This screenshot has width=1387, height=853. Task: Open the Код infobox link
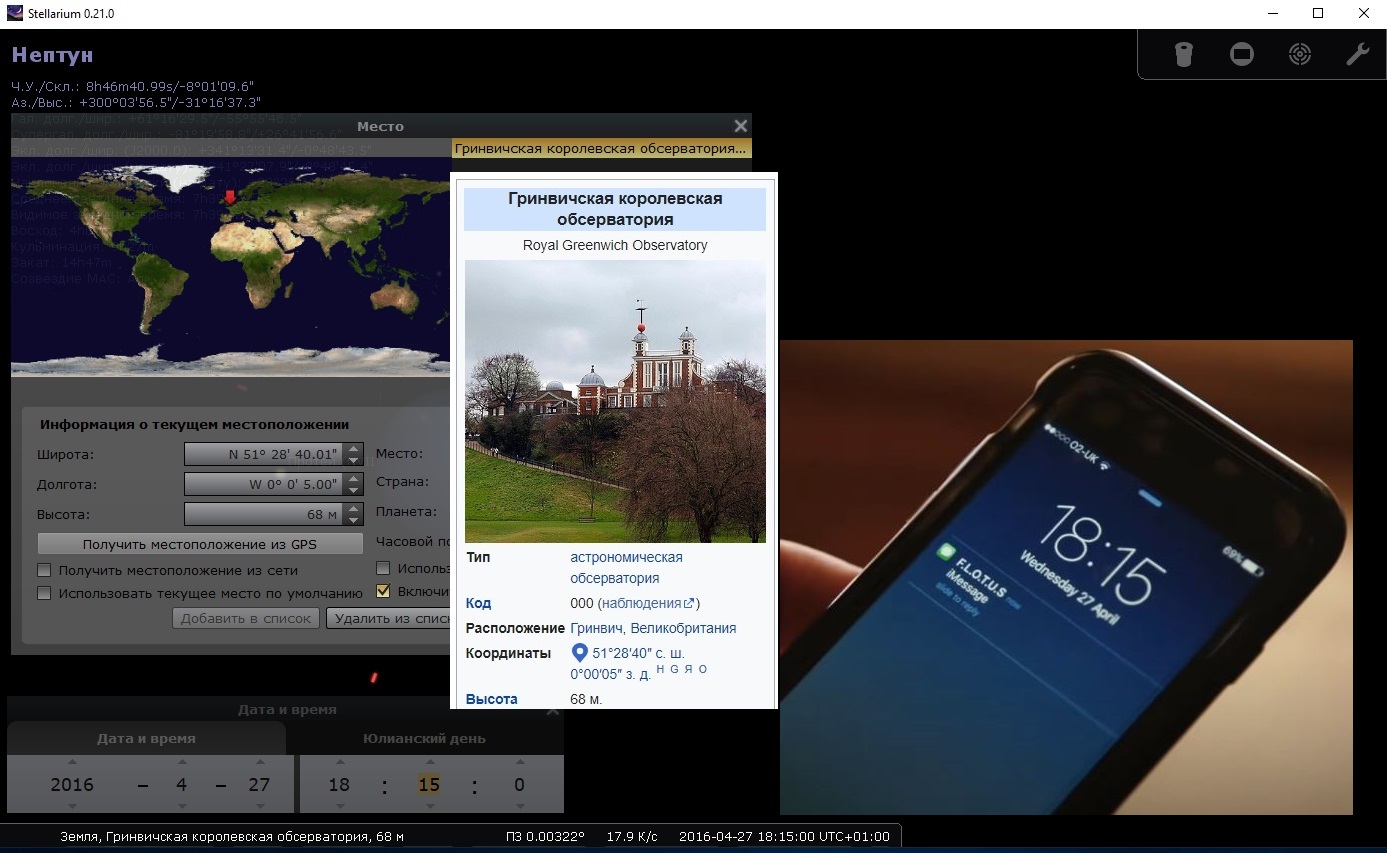[478, 603]
